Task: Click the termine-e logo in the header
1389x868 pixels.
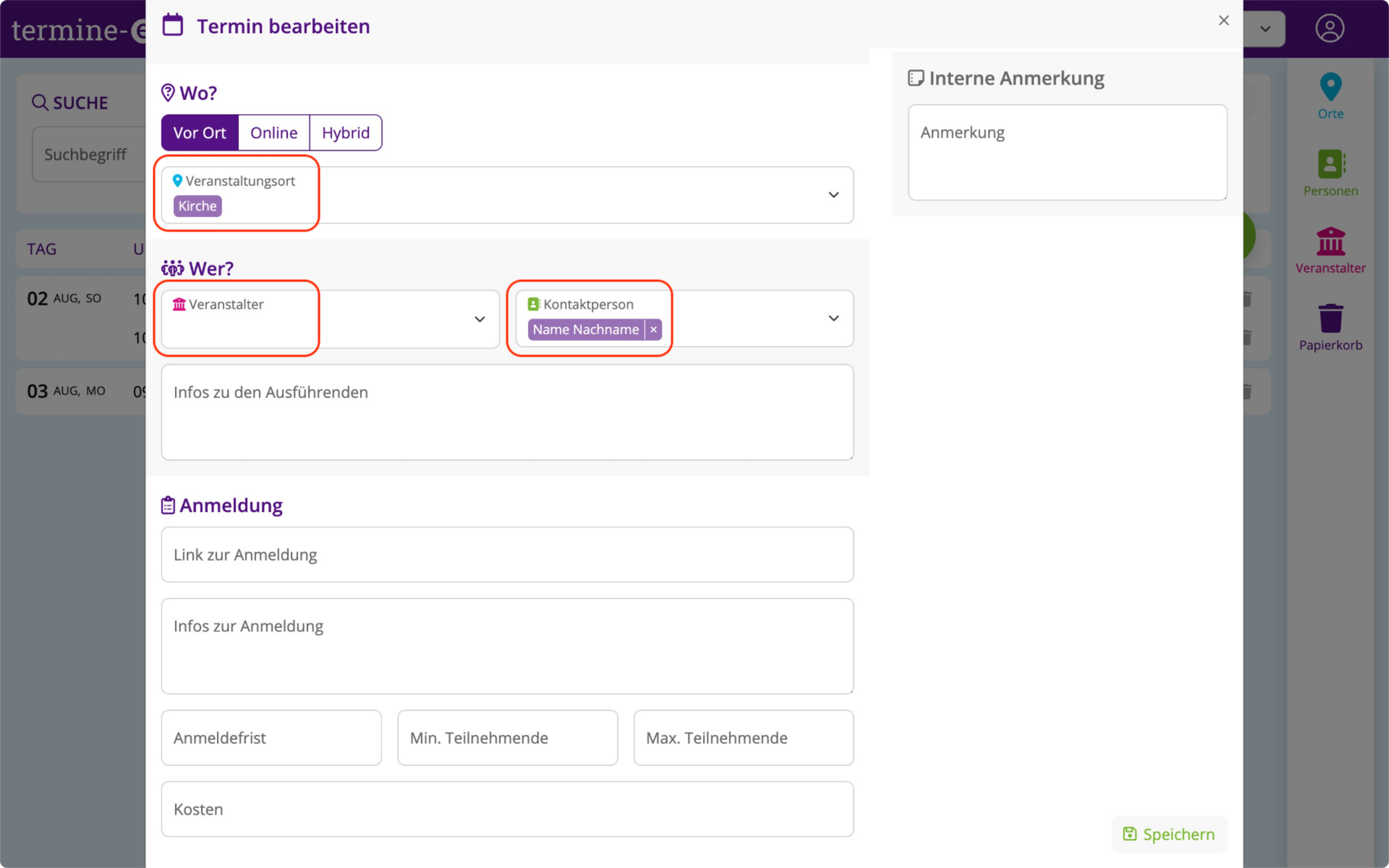Action: tap(79, 29)
